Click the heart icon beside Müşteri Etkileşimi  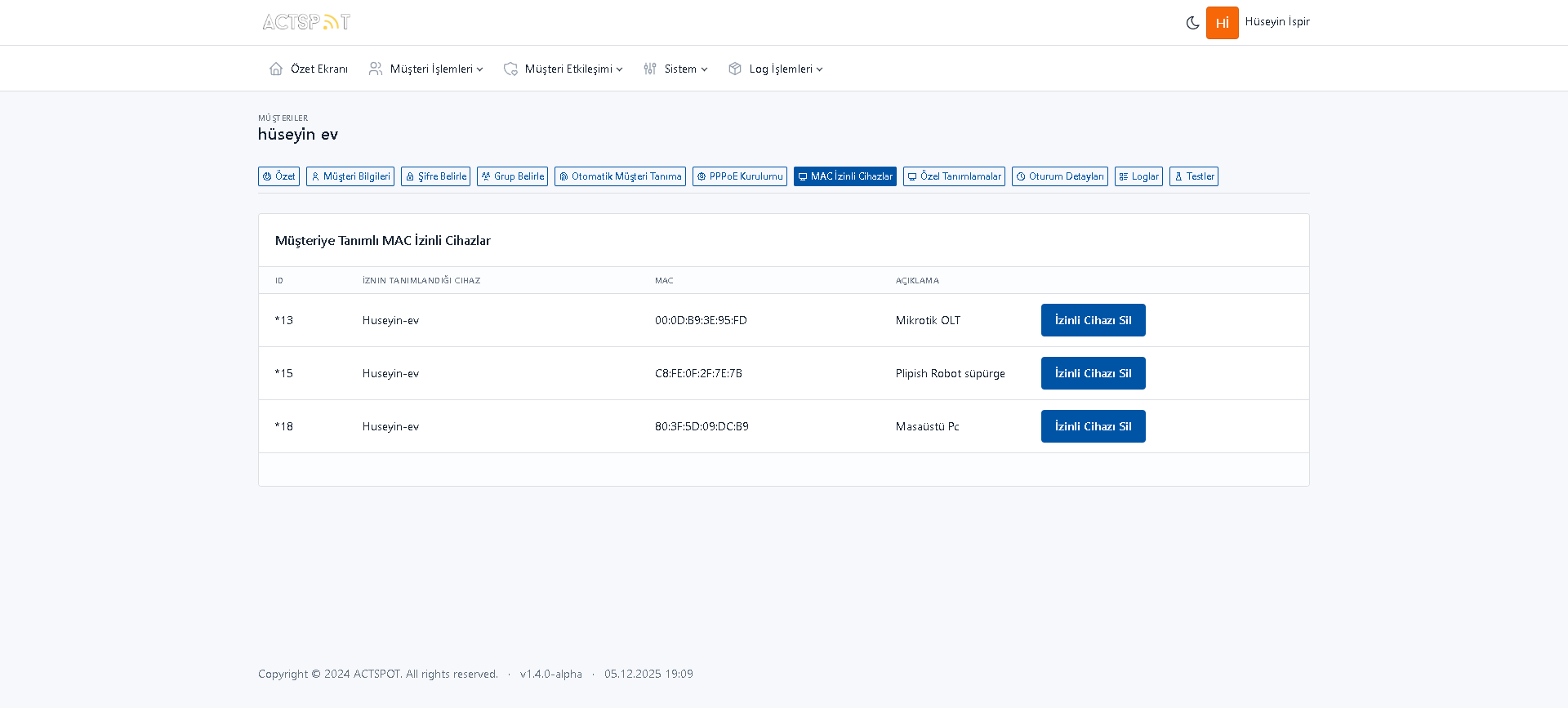(x=510, y=69)
